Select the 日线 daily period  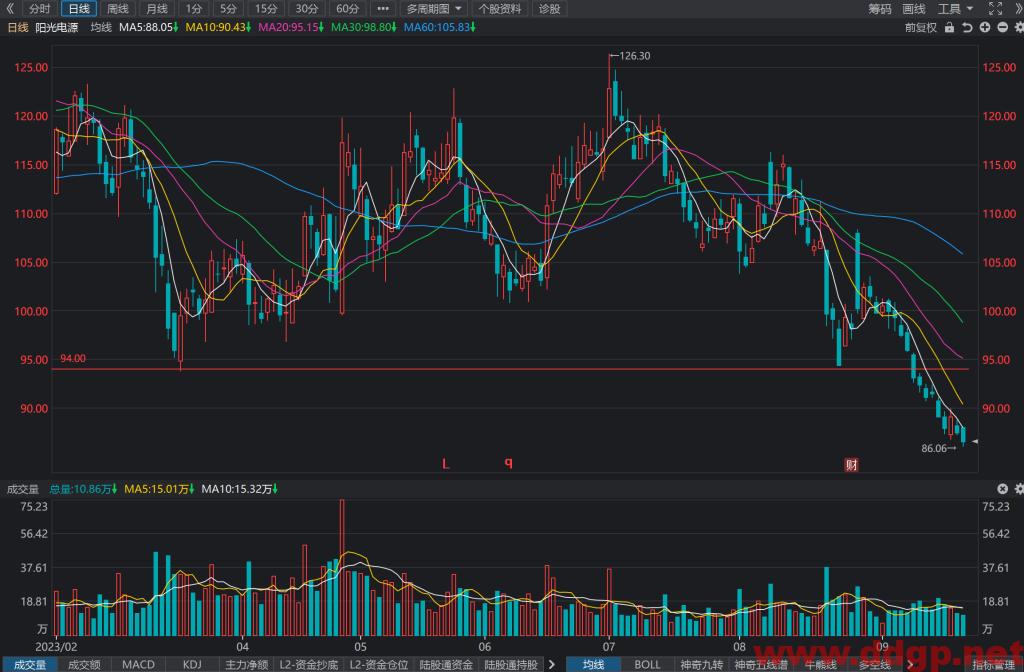[x=79, y=8]
